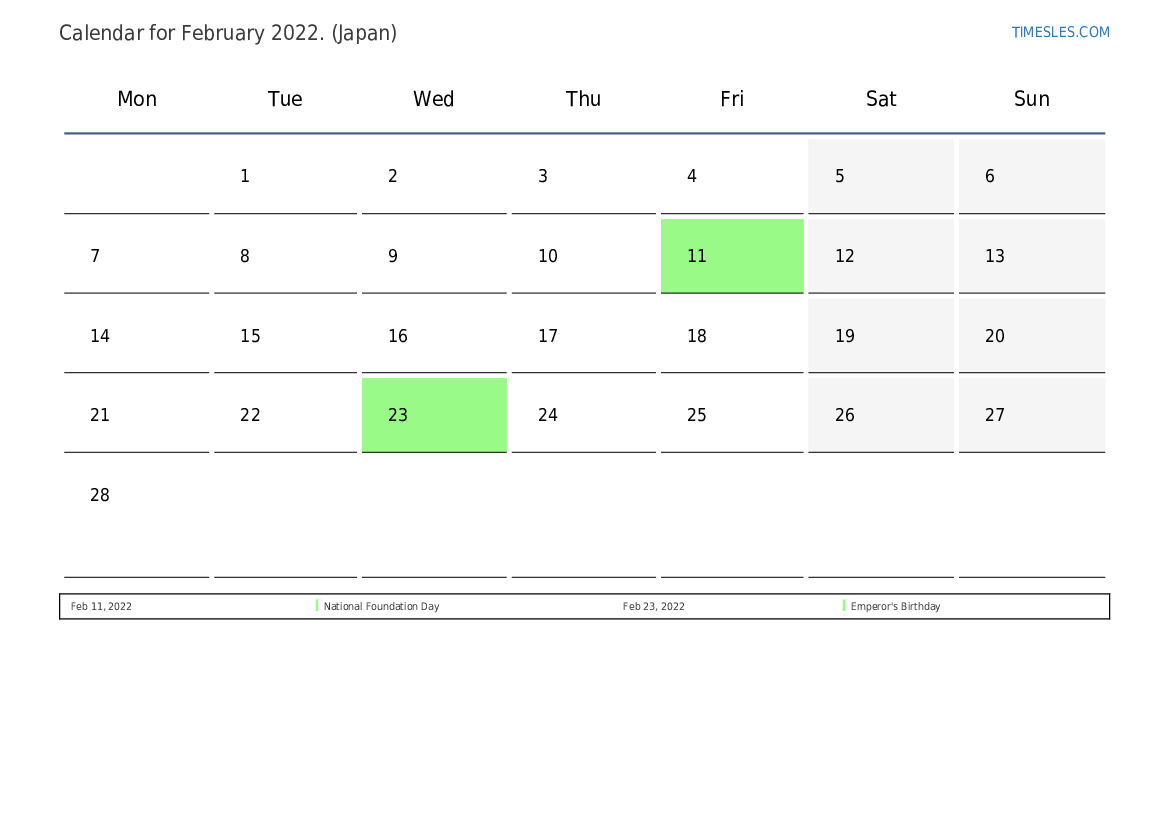The height and width of the screenshot is (827, 1169).
Task: Click the calendar title for February 2022
Action: tap(228, 33)
